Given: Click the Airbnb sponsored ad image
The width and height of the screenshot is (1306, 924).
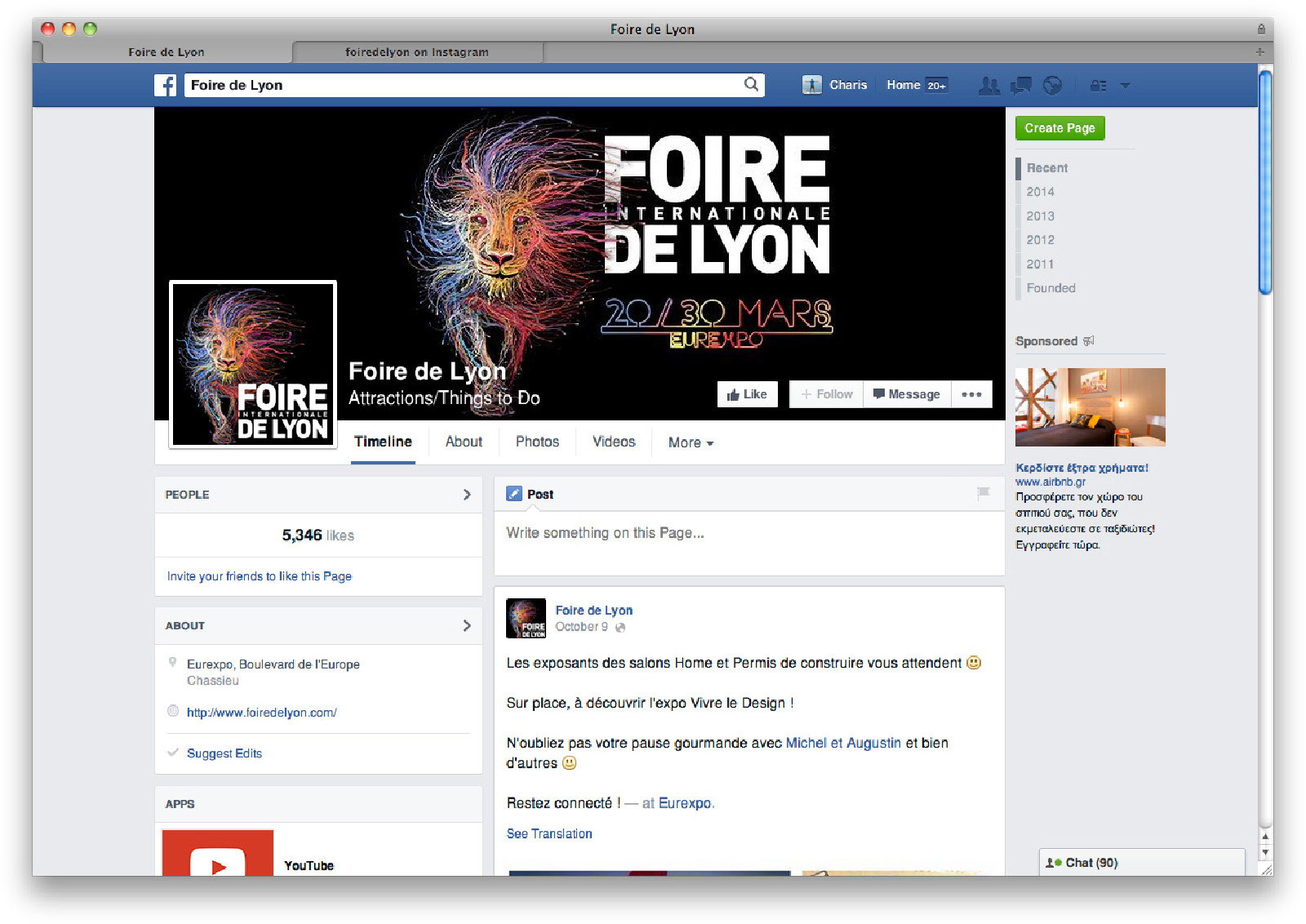Looking at the screenshot, I should (x=1090, y=406).
